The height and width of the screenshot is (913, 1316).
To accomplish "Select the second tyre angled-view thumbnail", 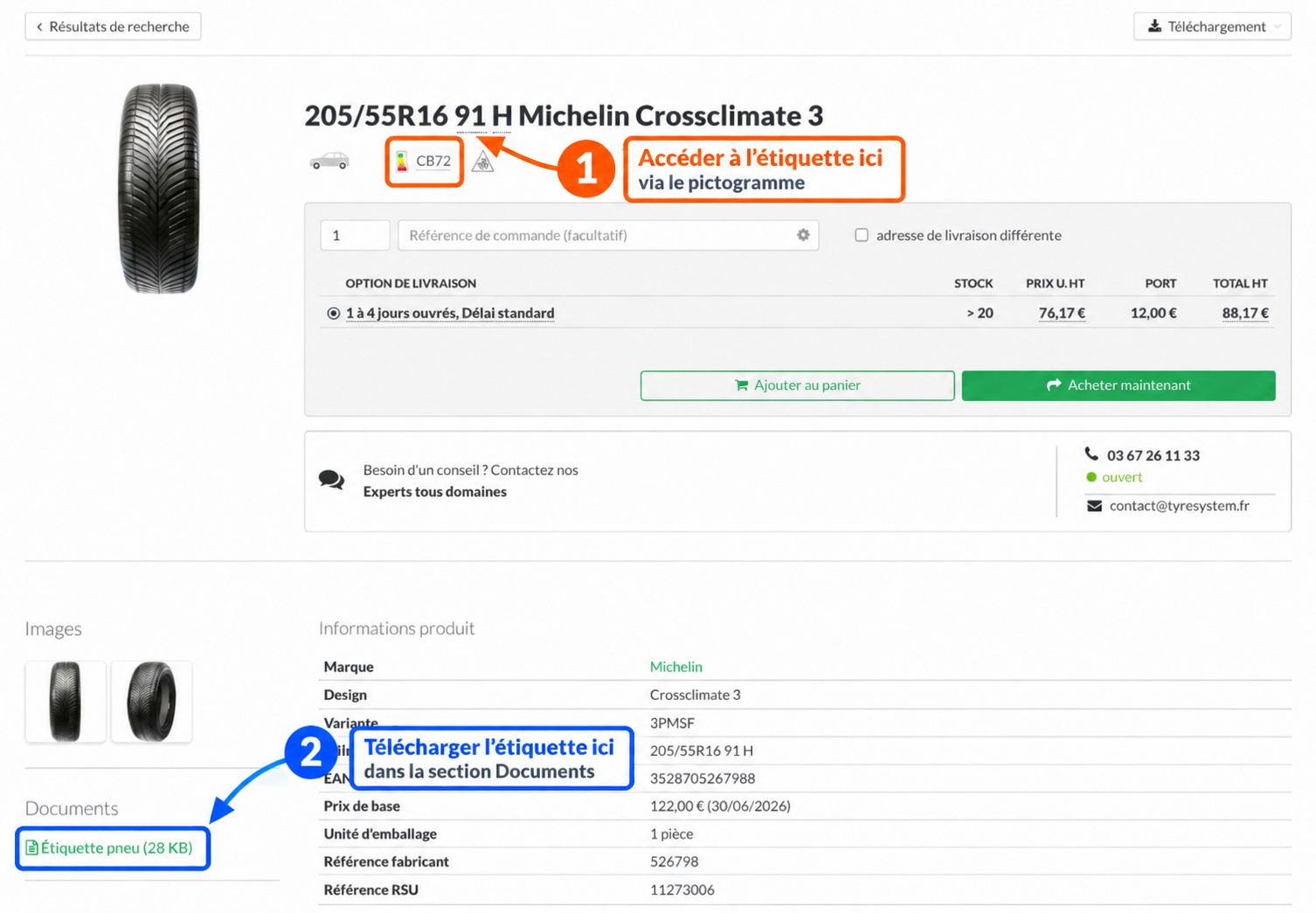I will [x=151, y=702].
